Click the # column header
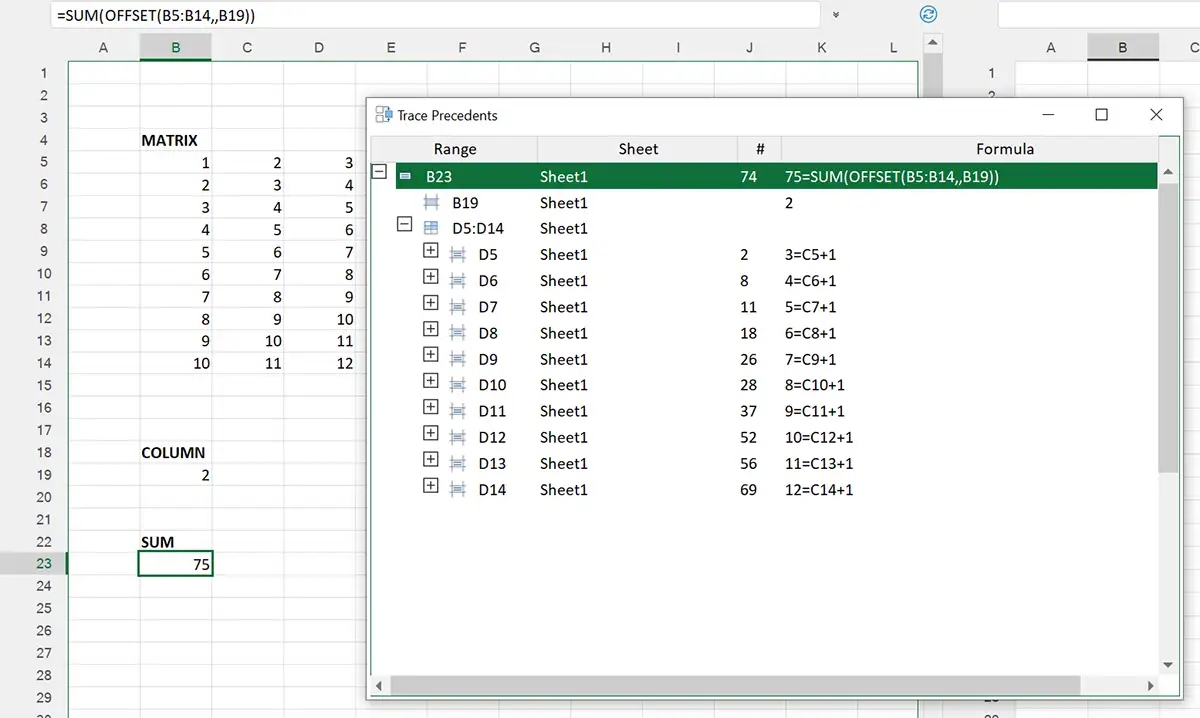Viewport: 1200px width, 718px height. (760, 149)
